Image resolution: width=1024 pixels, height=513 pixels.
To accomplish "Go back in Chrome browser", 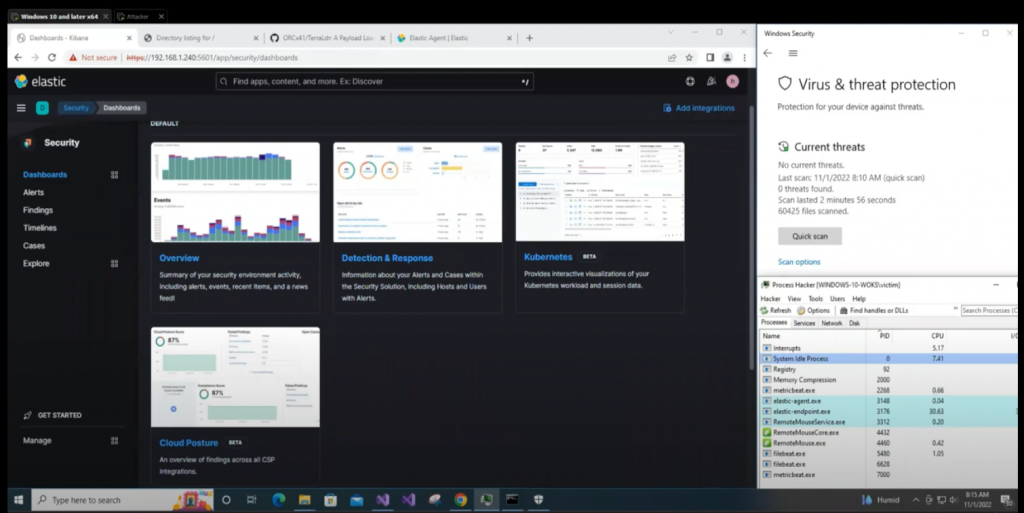I will [x=18, y=57].
